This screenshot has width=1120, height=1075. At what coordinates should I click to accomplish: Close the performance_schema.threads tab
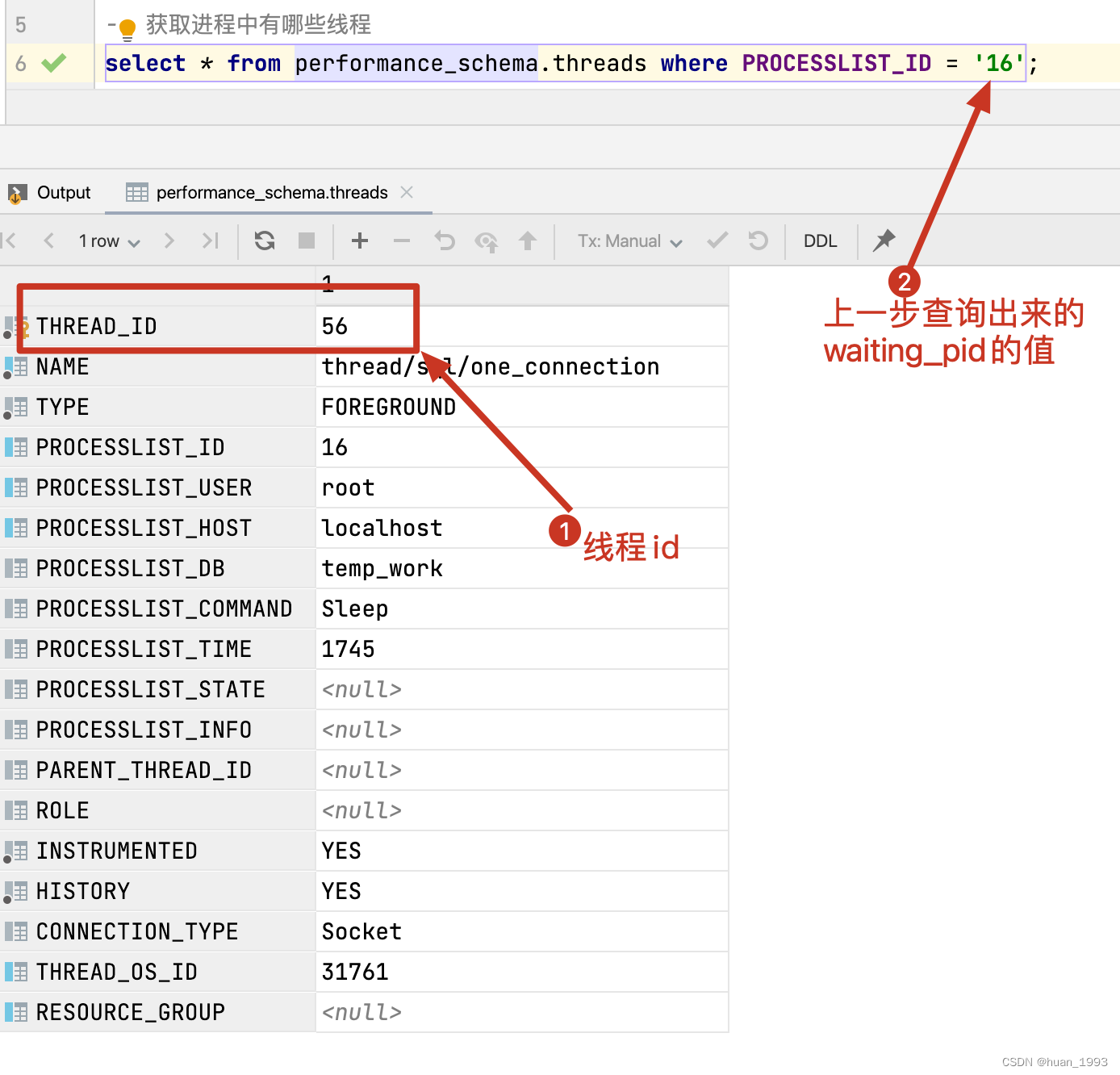point(407,192)
